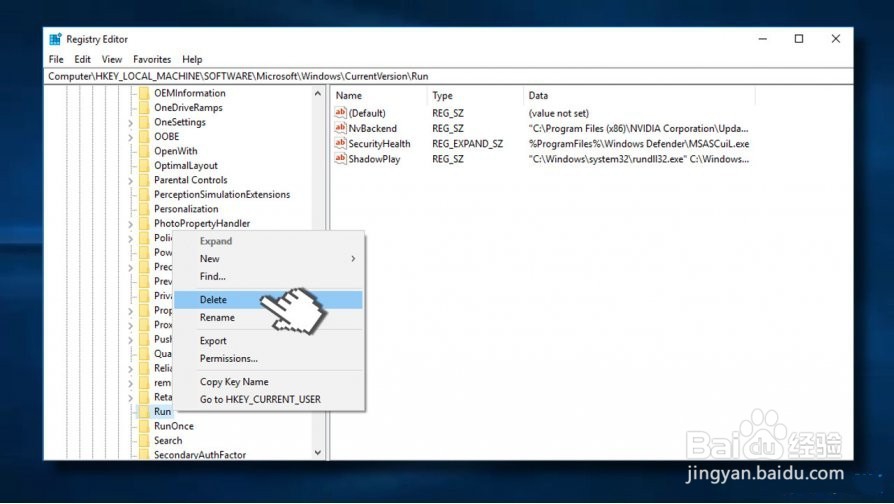Screen dimensions: 894x504
Task: Select the SecurityHealth value name
Action: pos(380,144)
